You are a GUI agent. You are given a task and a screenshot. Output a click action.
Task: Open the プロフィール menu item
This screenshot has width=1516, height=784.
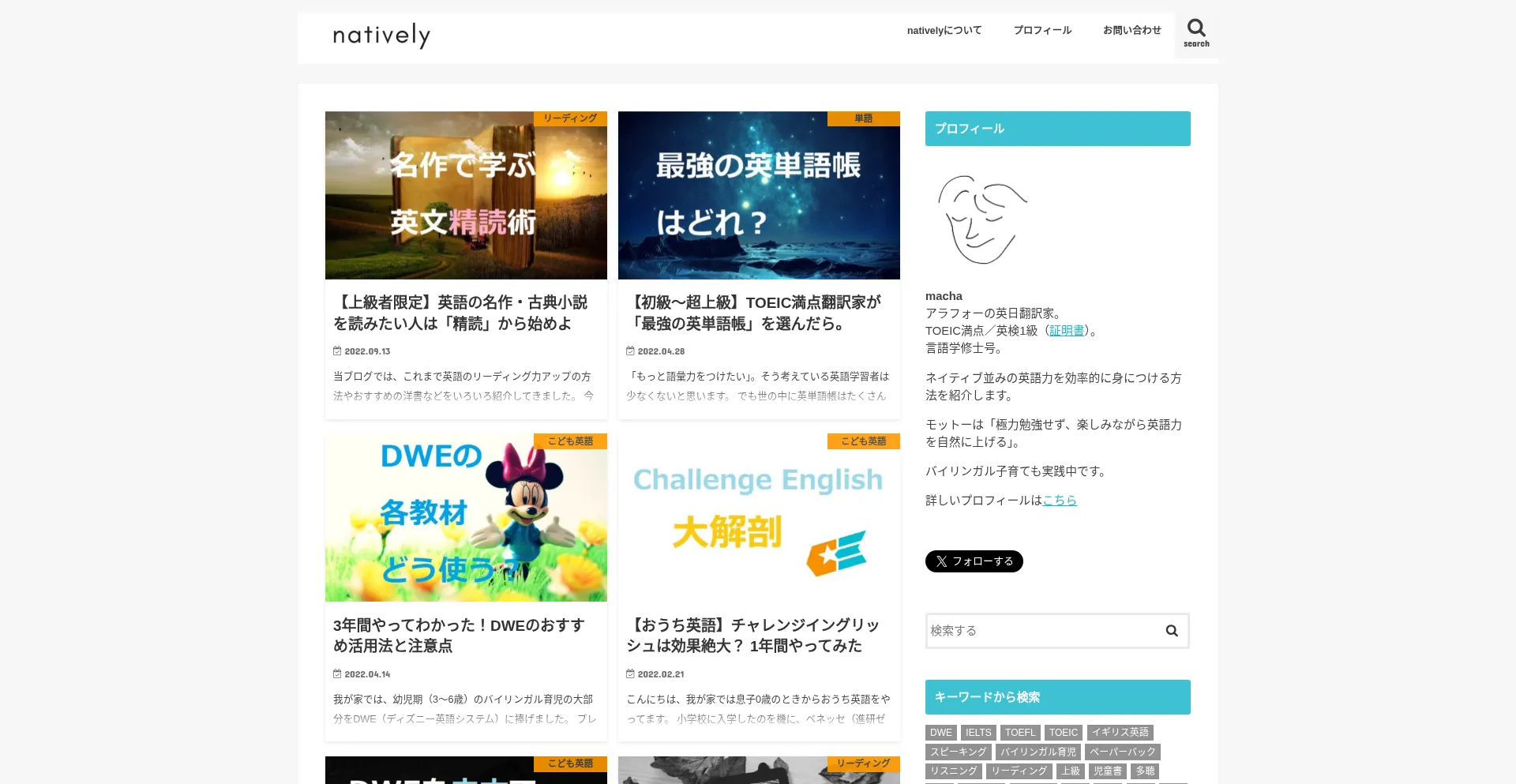tap(1042, 30)
